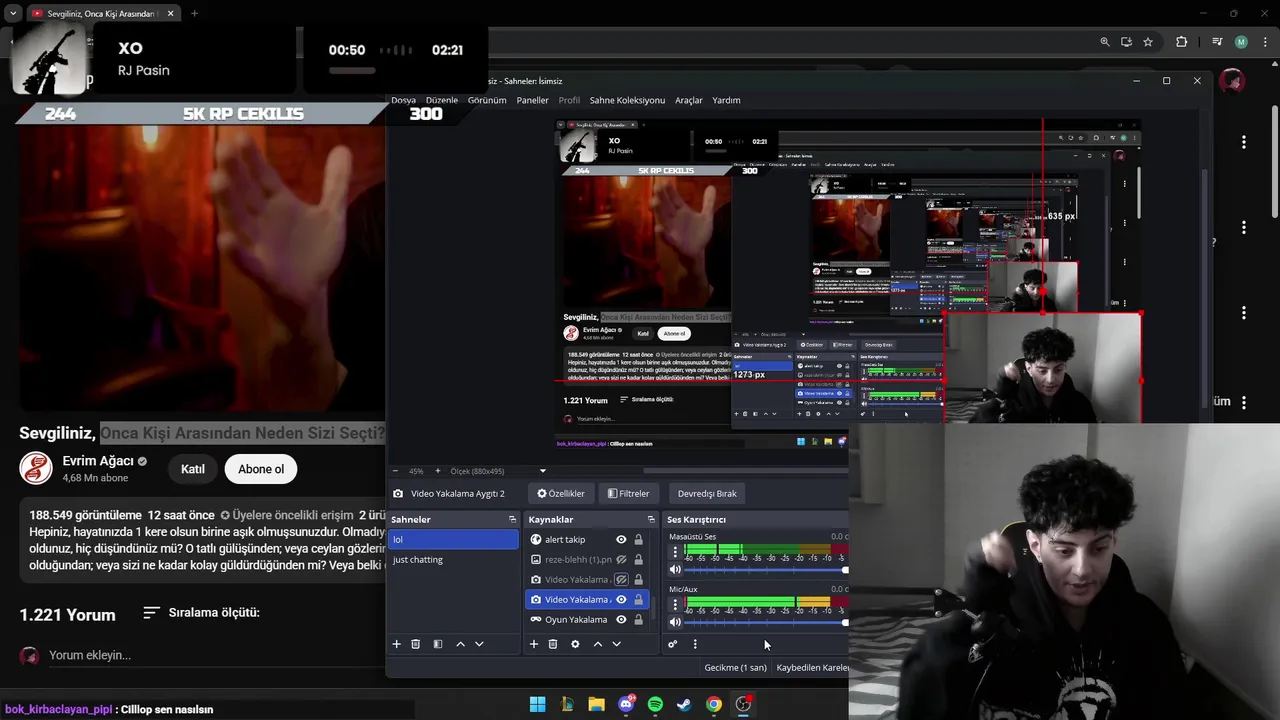
Task: Open the Sahne Koleksiyonu menu
Action: [627, 100]
